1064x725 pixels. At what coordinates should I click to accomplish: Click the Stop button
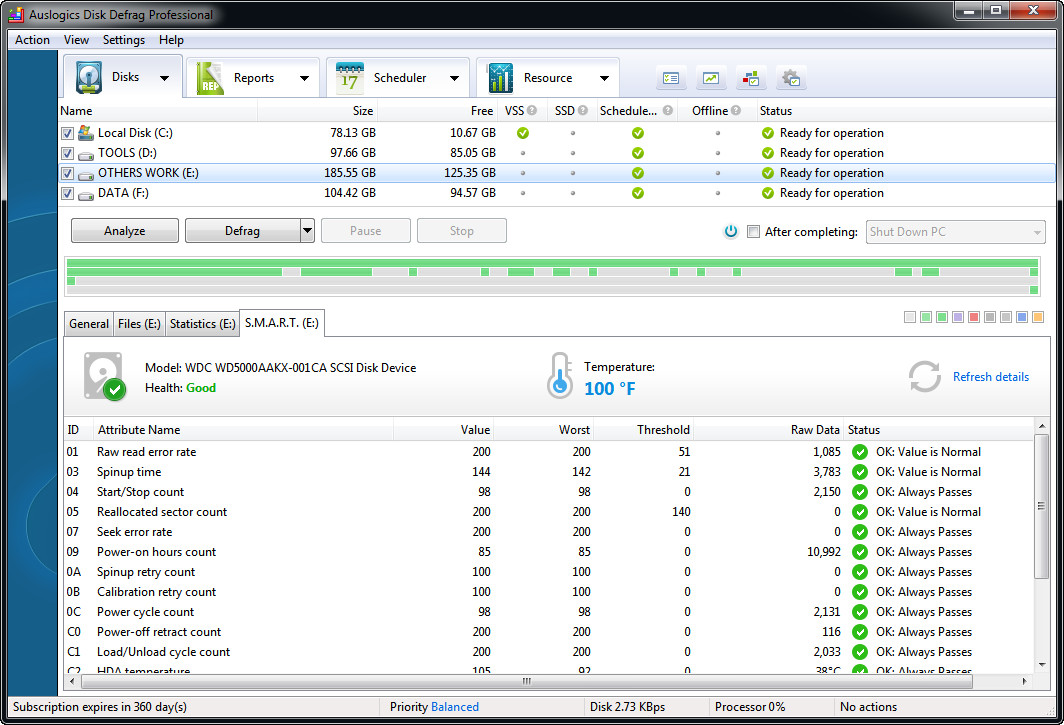(461, 231)
